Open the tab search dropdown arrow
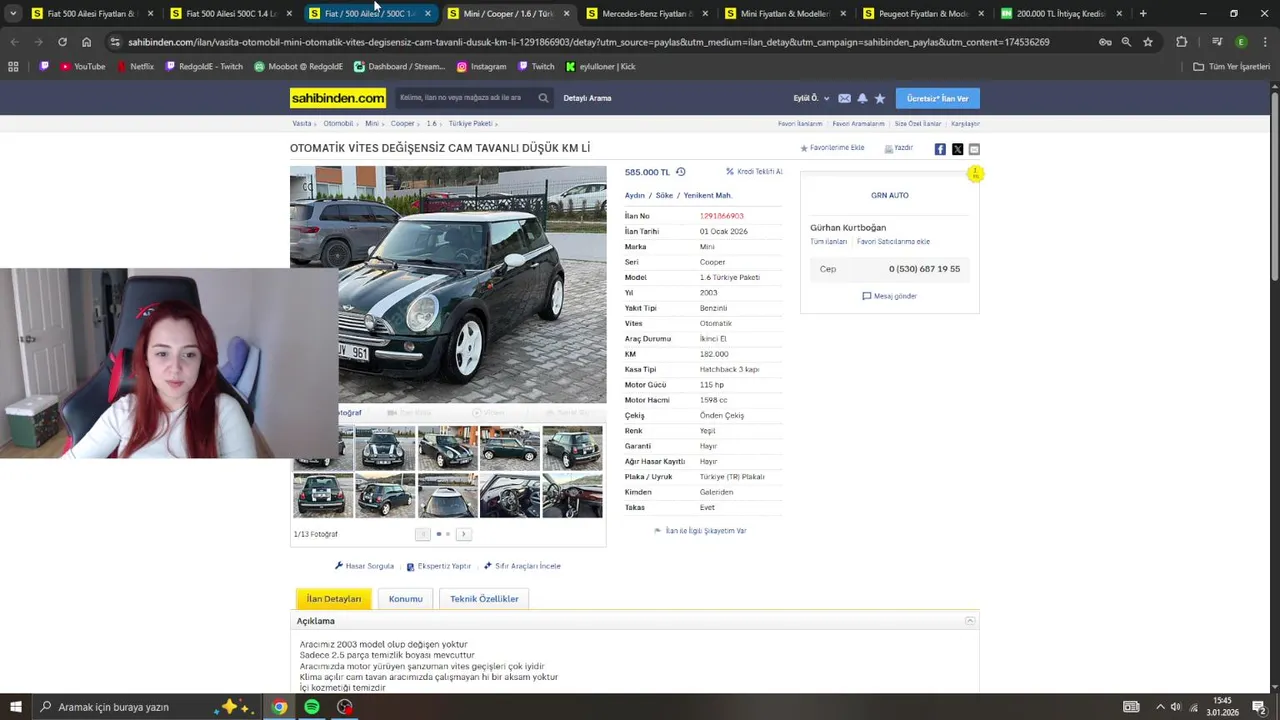Screen dimensions: 1280x720 13,13
